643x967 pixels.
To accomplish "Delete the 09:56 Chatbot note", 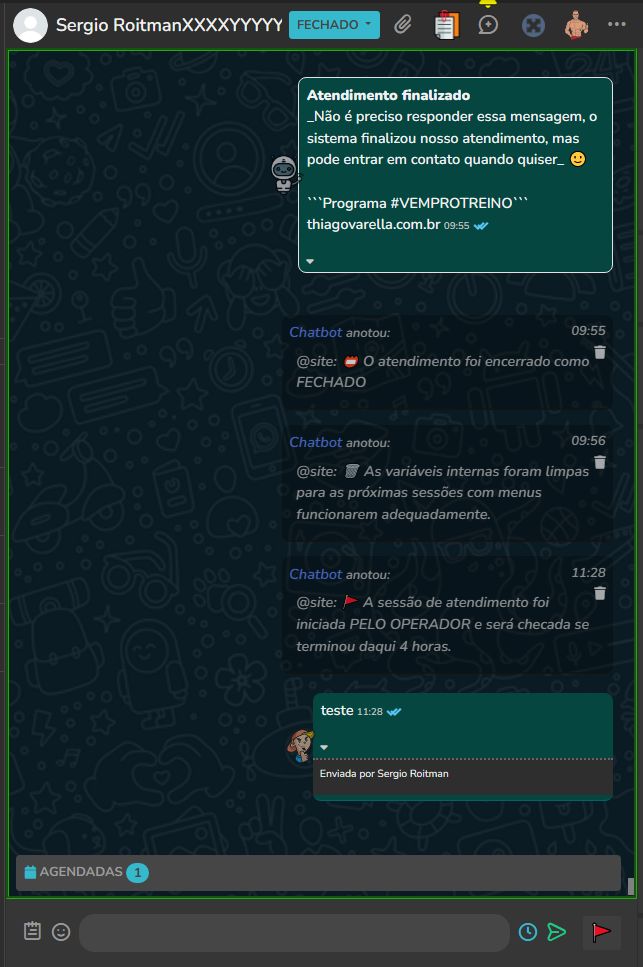I will click(600, 462).
